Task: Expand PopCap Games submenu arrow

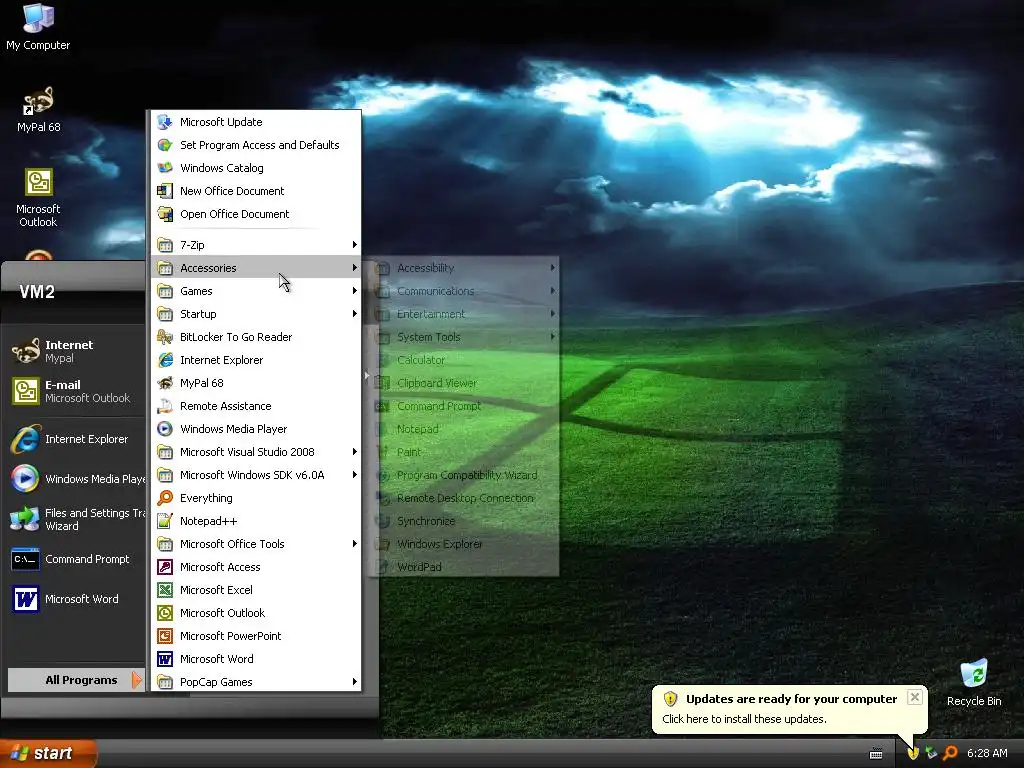Action: pos(354,682)
